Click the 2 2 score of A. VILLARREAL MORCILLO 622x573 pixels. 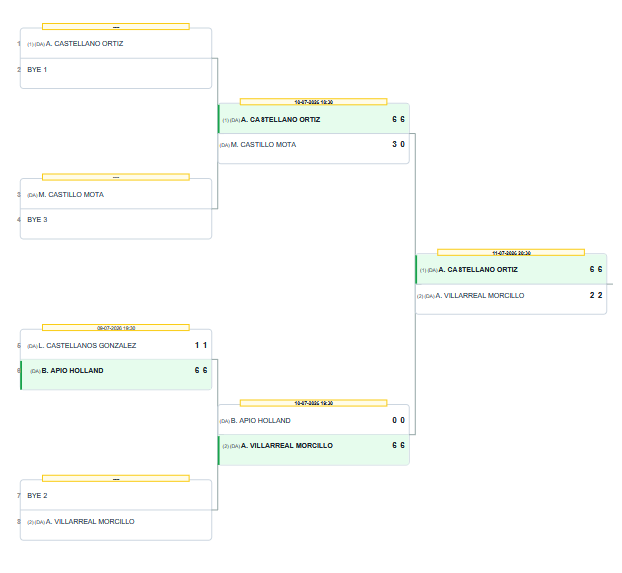pos(596,295)
